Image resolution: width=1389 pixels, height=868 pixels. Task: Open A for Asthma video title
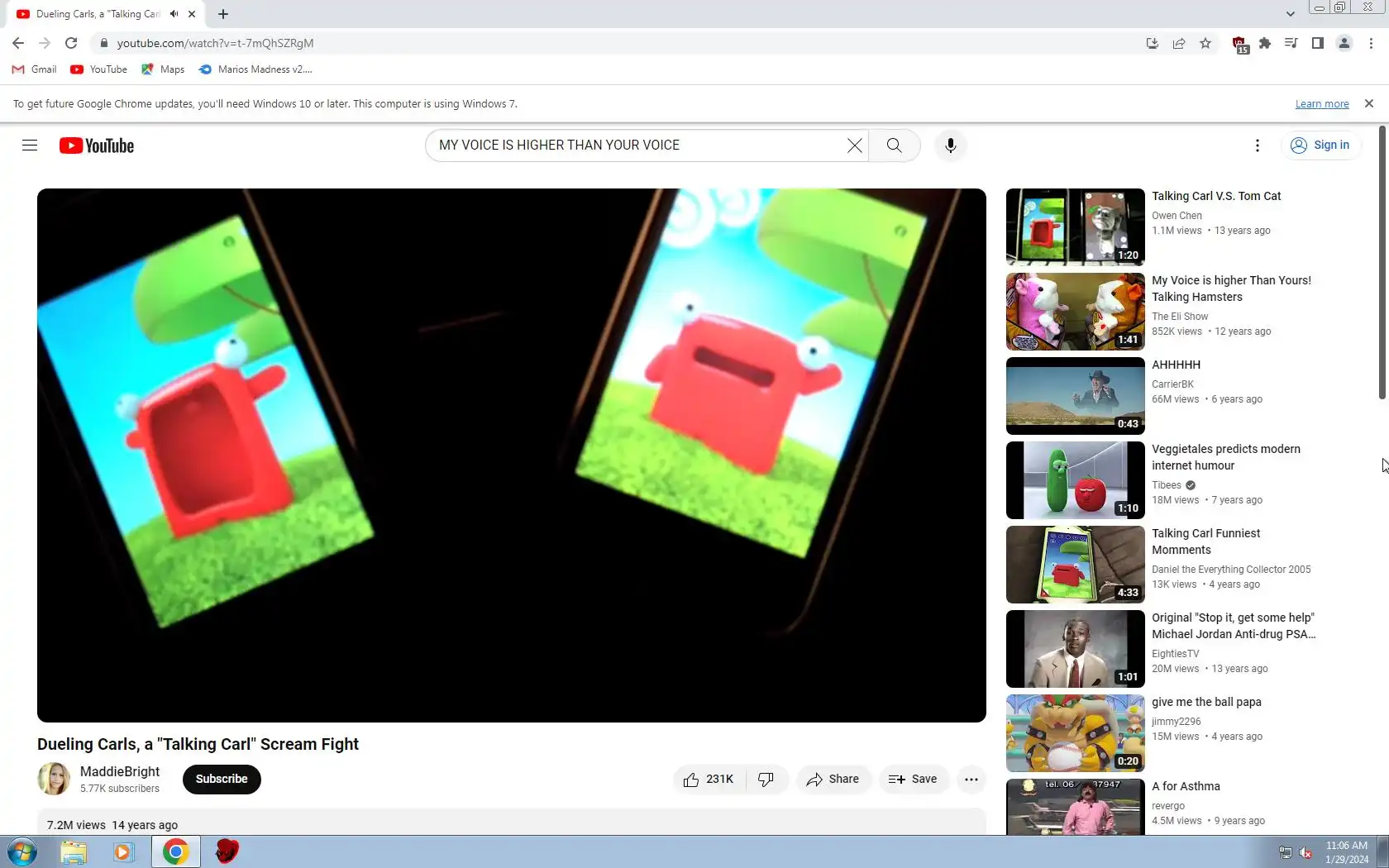pos(1186,786)
